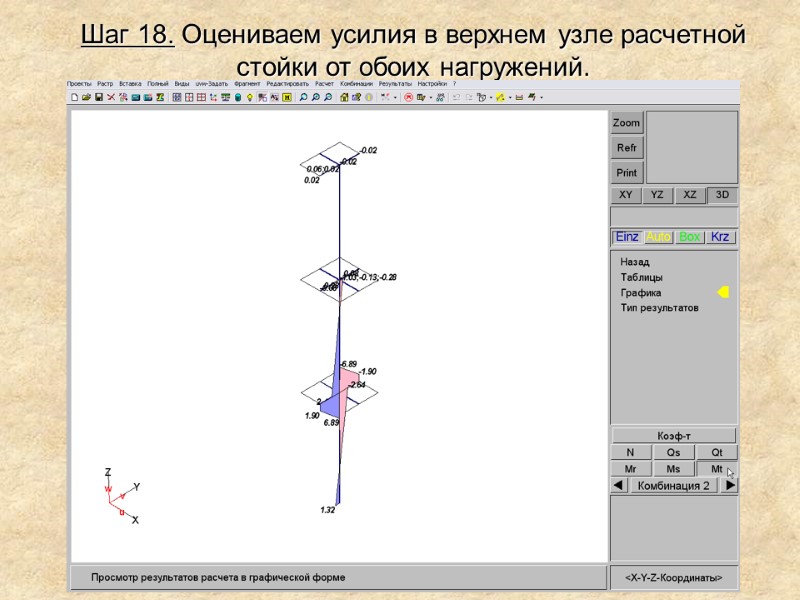Open the Настройки menu

(432, 84)
